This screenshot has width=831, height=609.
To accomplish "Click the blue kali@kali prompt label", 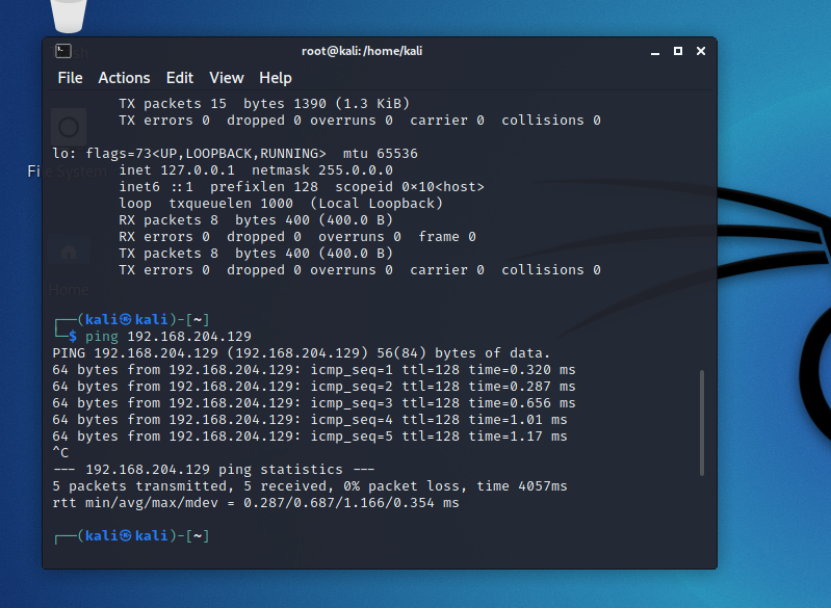I will pos(140,319).
